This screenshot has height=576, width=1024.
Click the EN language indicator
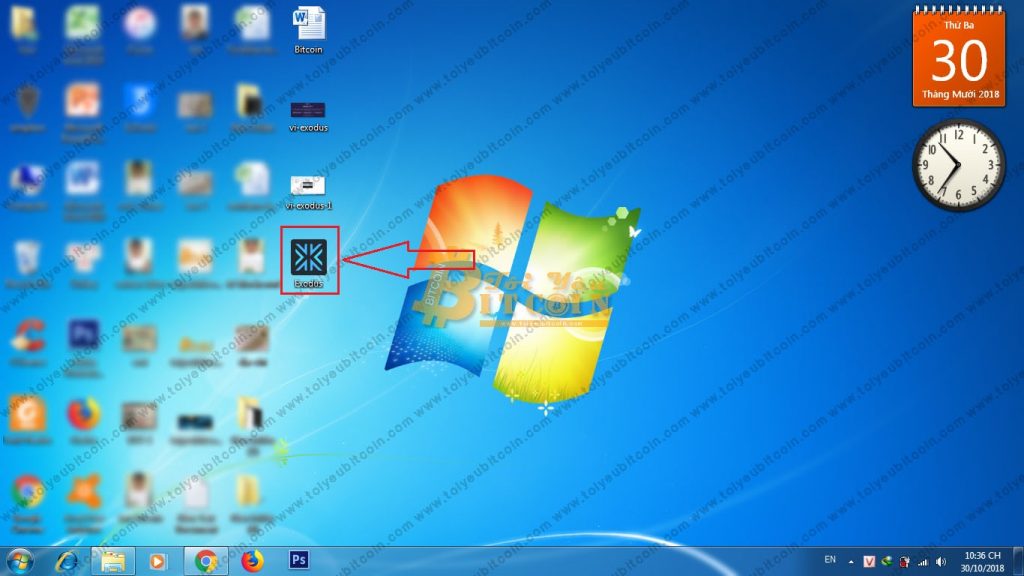[830, 560]
